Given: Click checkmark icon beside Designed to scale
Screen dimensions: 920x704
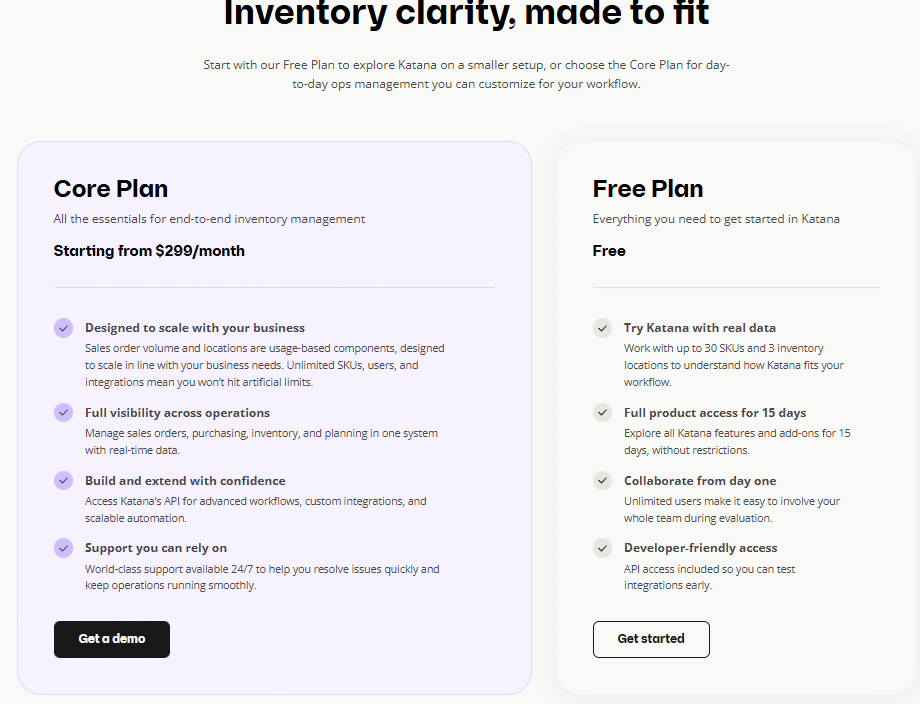Looking at the screenshot, I should pos(64,328).
